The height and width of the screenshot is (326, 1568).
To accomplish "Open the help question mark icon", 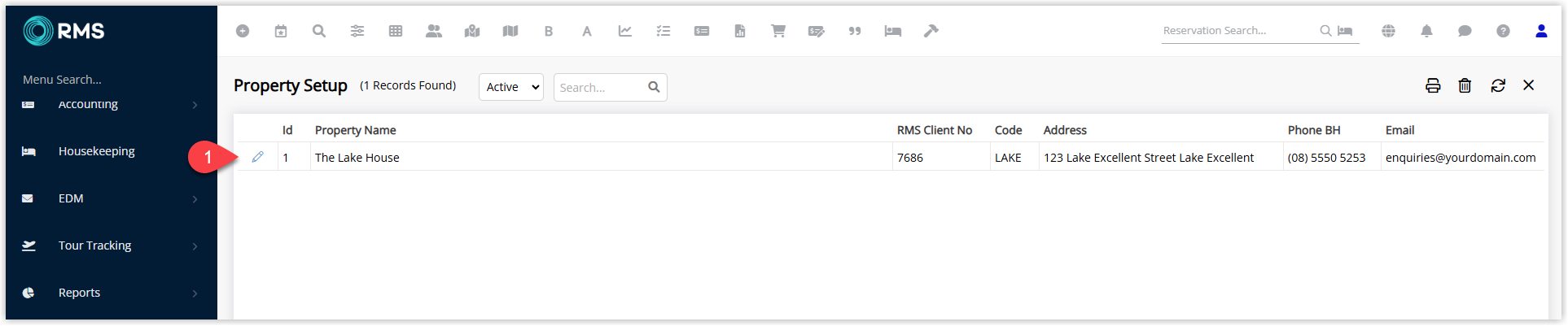I will (1503, 31).
